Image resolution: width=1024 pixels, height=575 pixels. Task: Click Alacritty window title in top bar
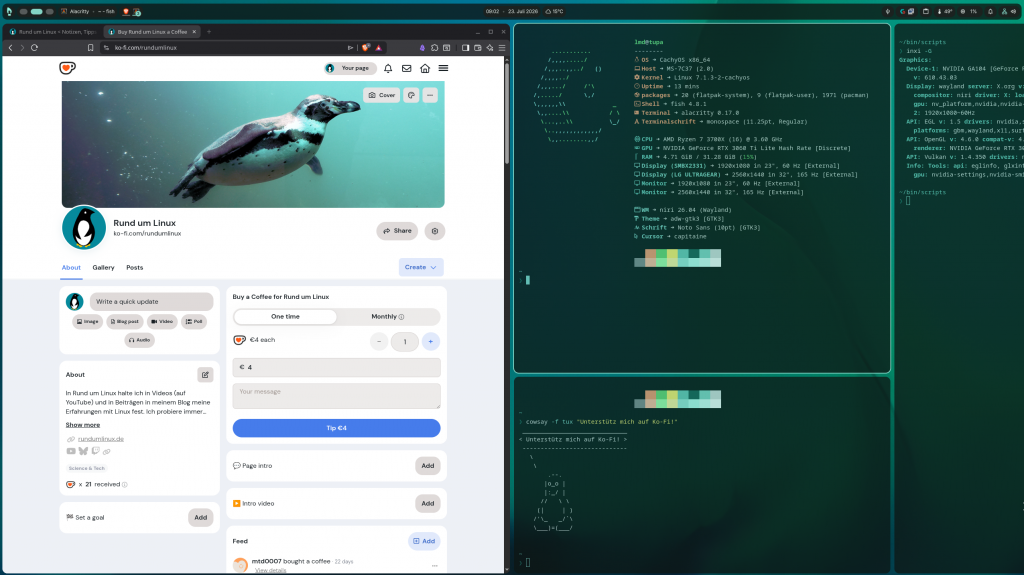pyautogui.click(x=88, y=11)
